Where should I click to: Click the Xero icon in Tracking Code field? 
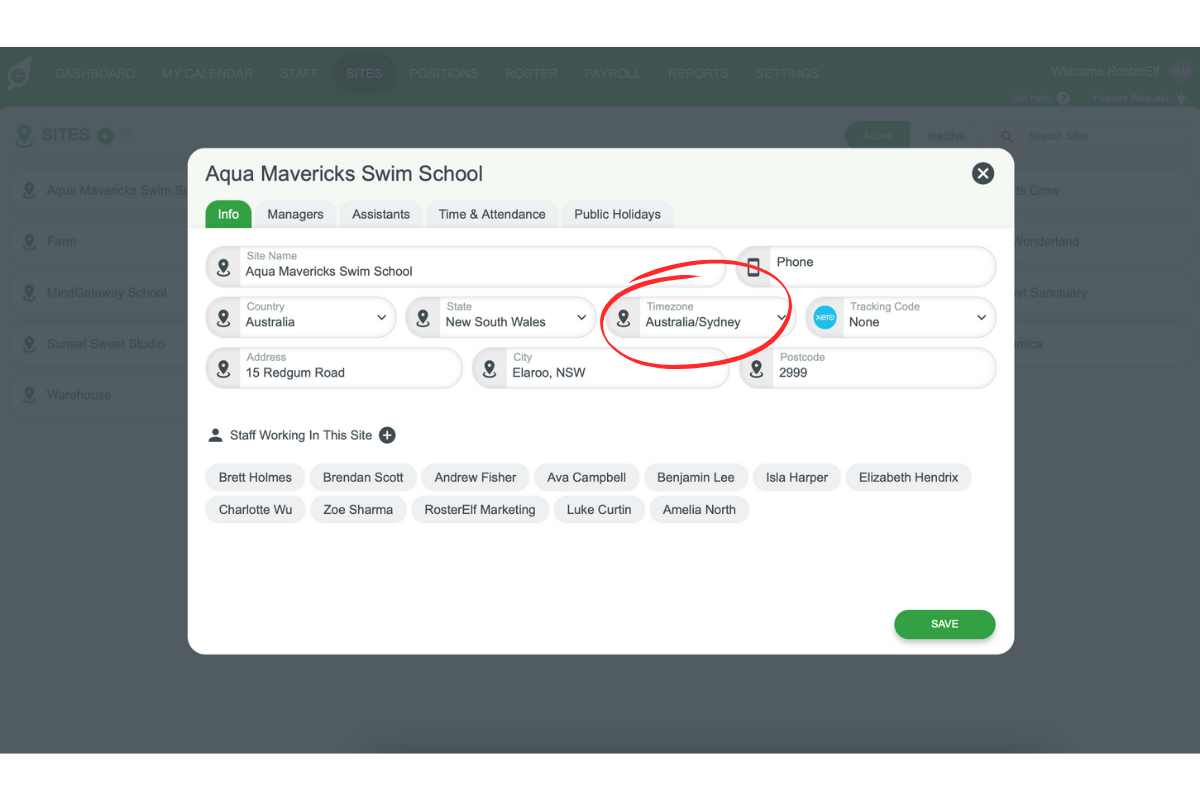(824, 317)
